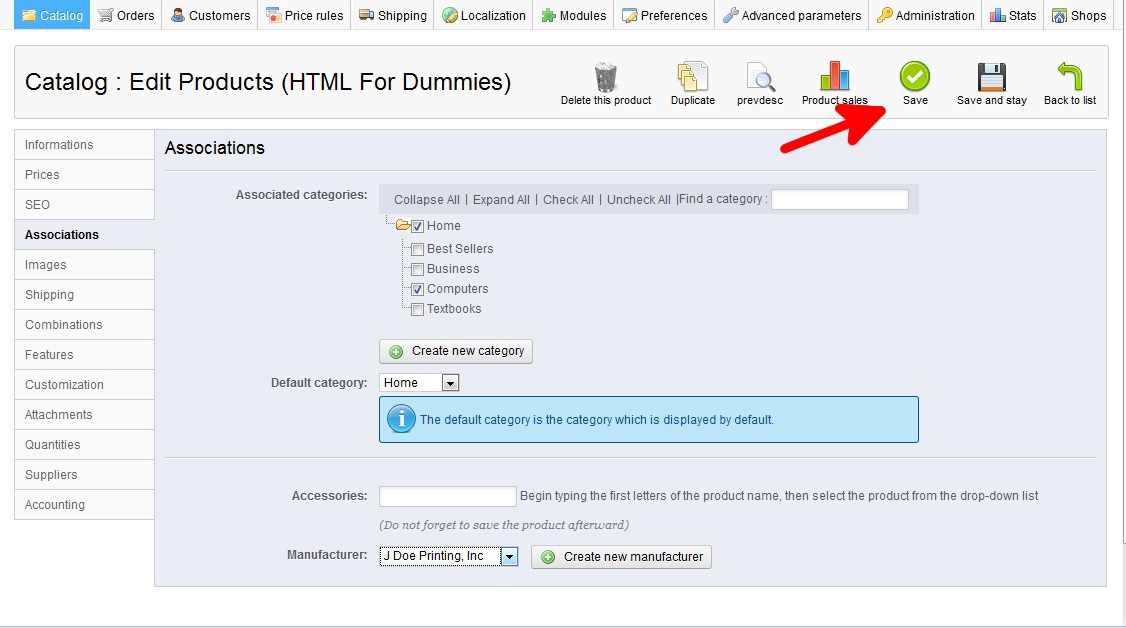This screenshot has height=628, width=1126.
Task: Open the Catalog menu
Action: [52, 15]
